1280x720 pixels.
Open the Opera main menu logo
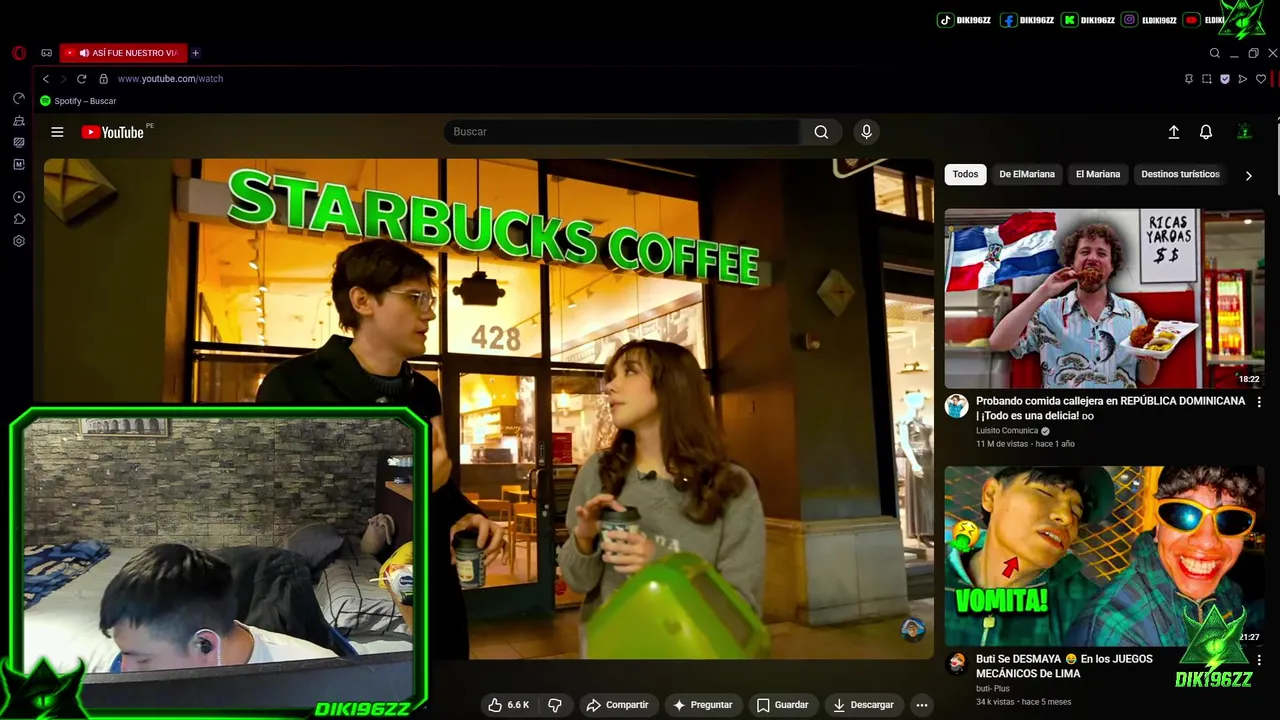tap(18, 53)
